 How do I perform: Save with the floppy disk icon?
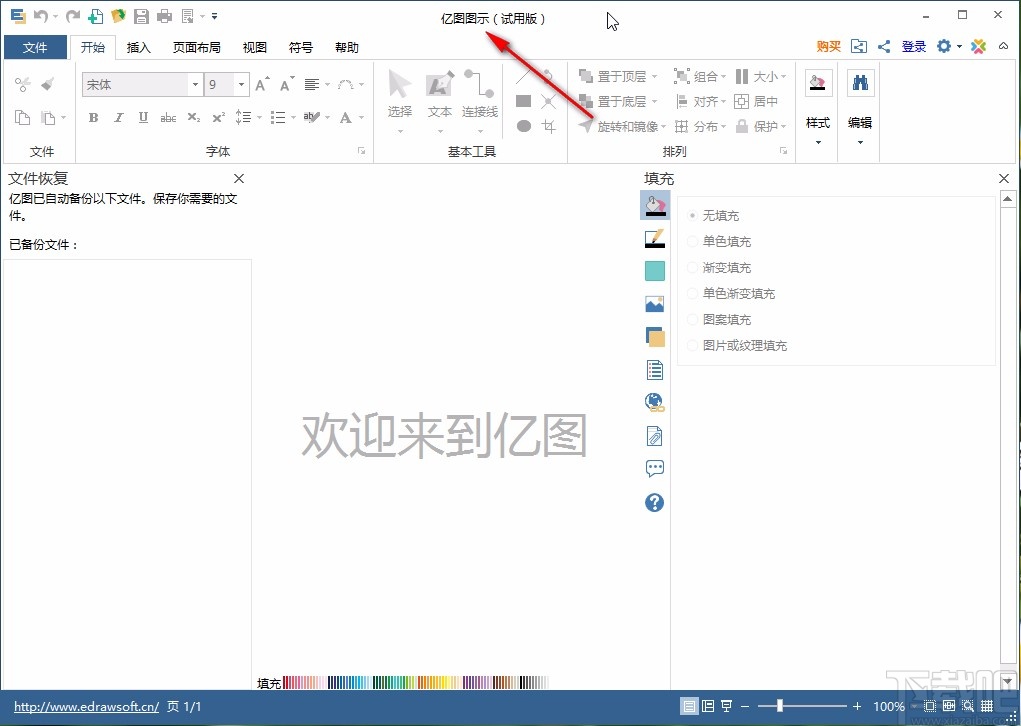141,16
